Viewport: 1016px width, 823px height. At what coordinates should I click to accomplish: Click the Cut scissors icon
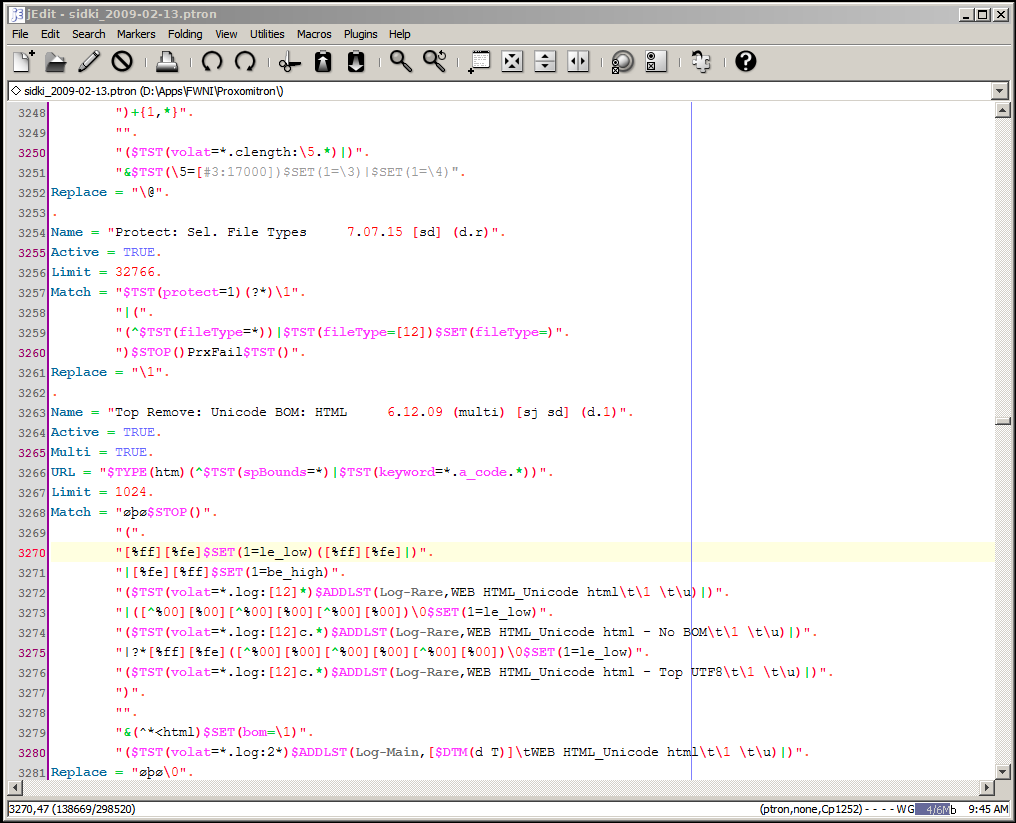[290, 62]
